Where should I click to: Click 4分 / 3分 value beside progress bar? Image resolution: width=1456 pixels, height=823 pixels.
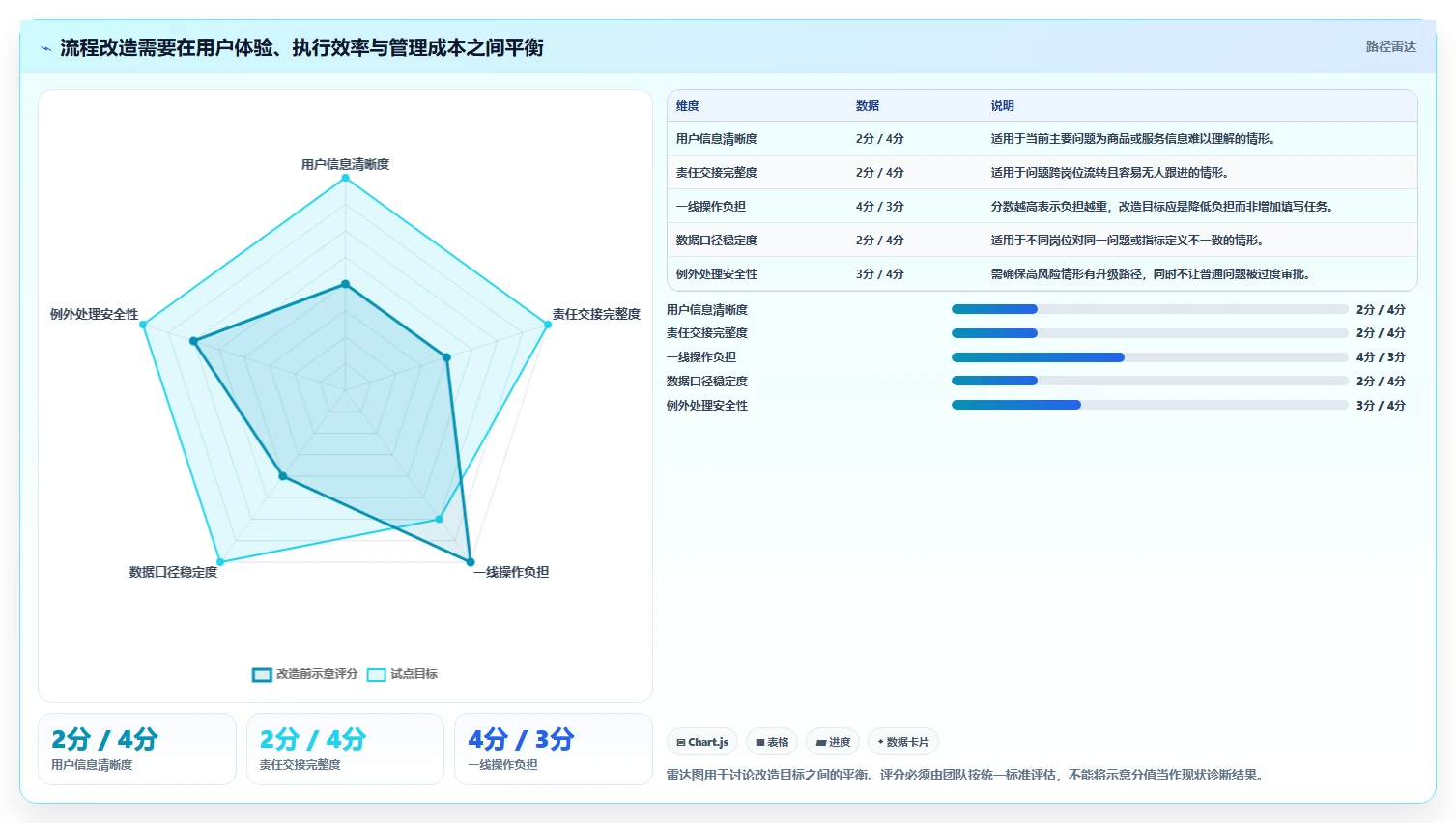(x=1381, y=357)
